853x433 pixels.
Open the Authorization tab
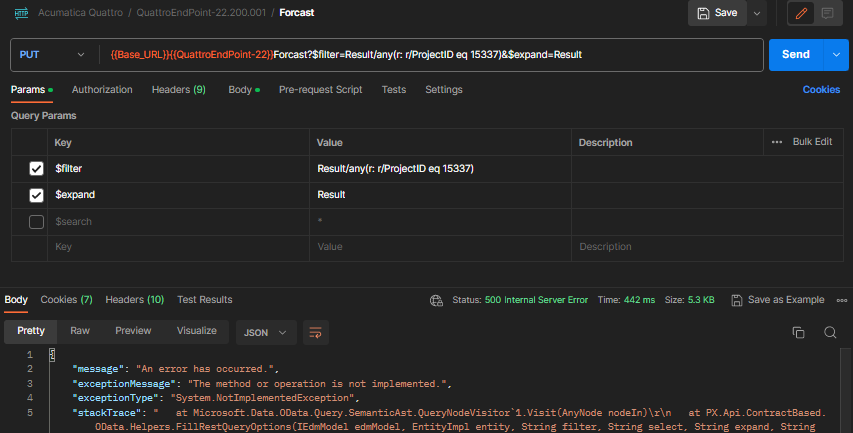tap(102, 90)
